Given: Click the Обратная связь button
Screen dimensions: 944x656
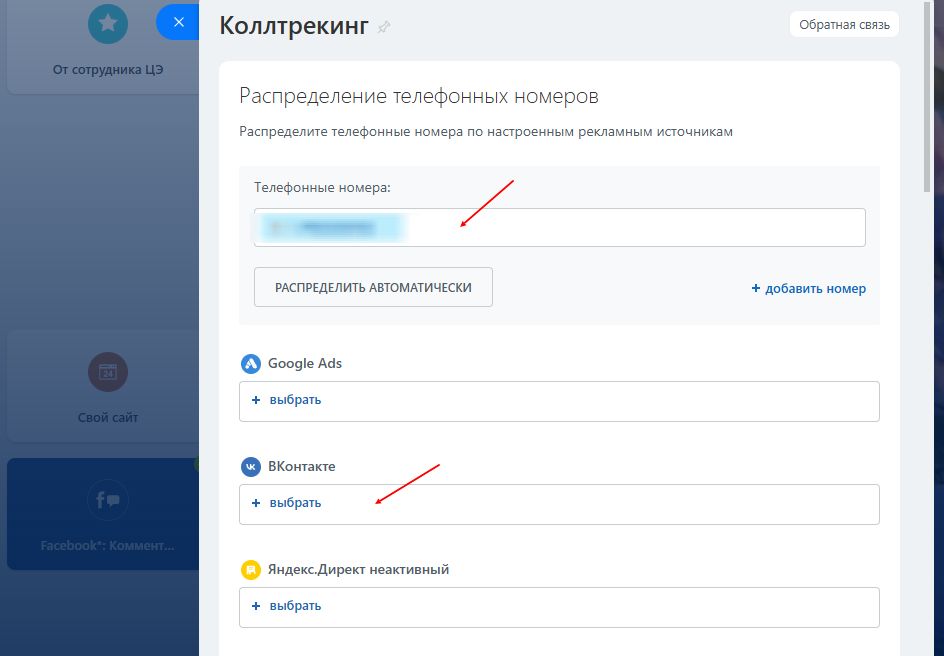Looking at the screenshot, I should (845, 24).
